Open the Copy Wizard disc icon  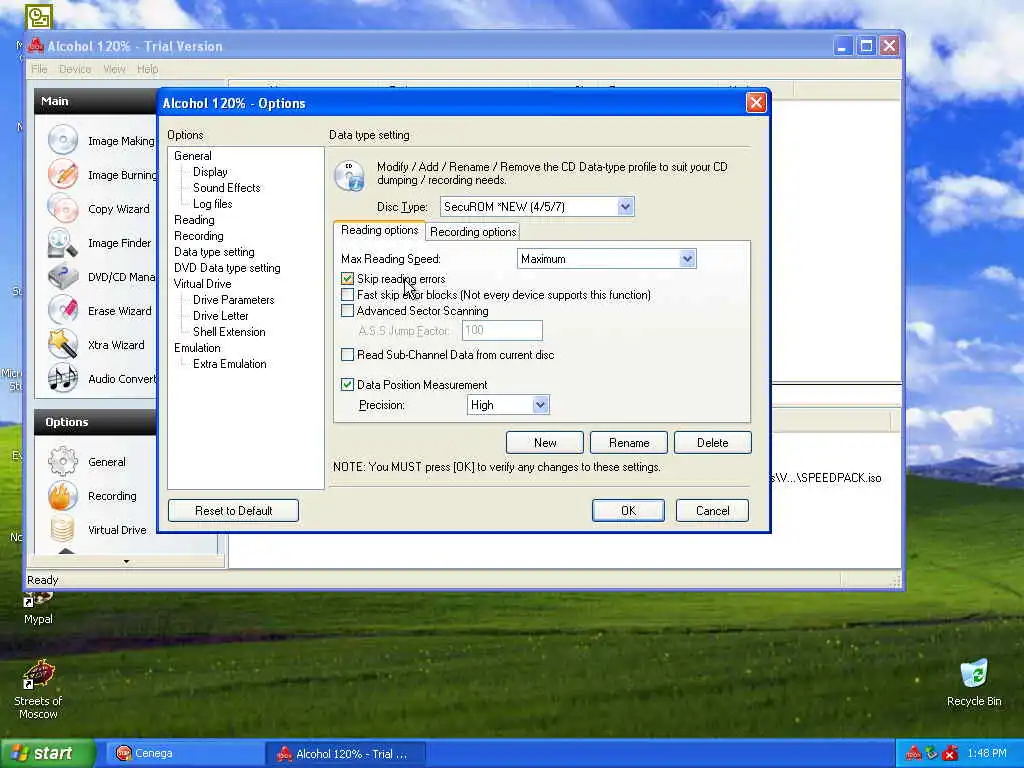(x=63, y=208)
